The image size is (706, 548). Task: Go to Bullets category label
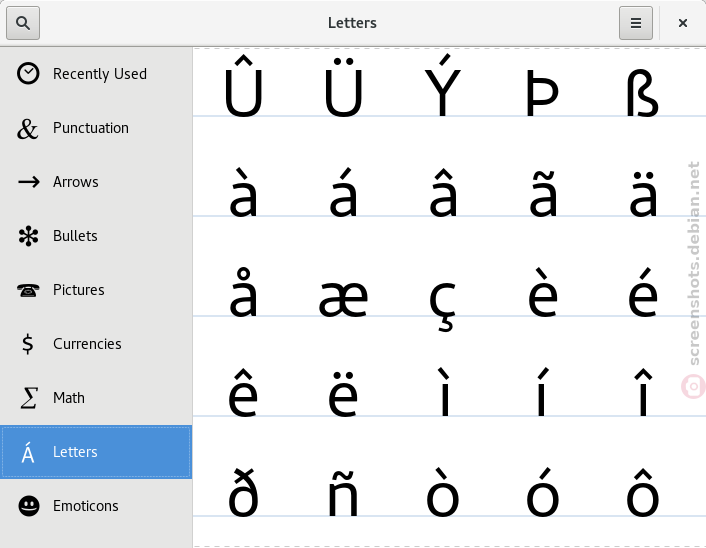click(75, 236)
